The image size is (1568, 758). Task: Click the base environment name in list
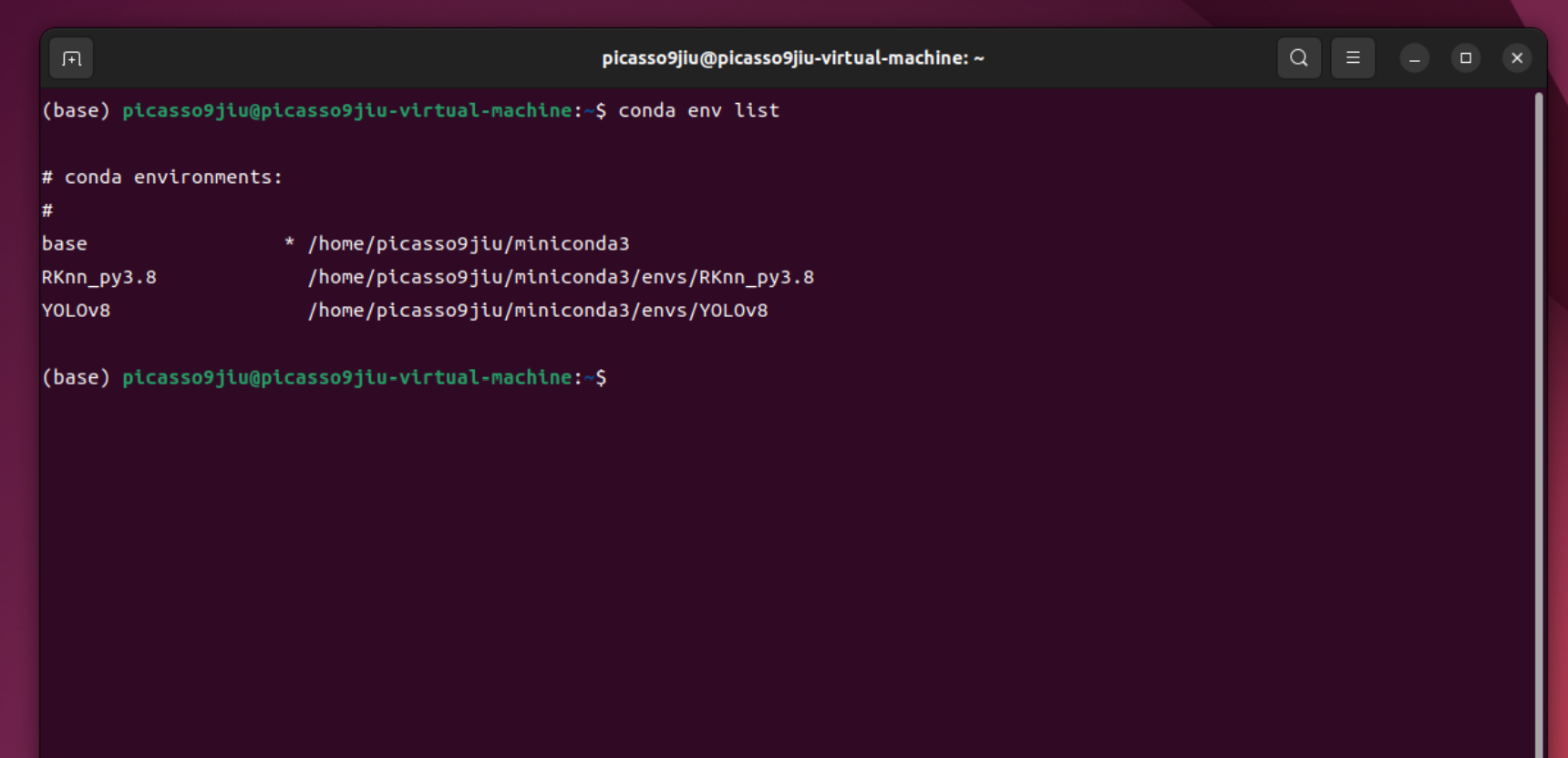pyautogui.click(x=65, y=243)
